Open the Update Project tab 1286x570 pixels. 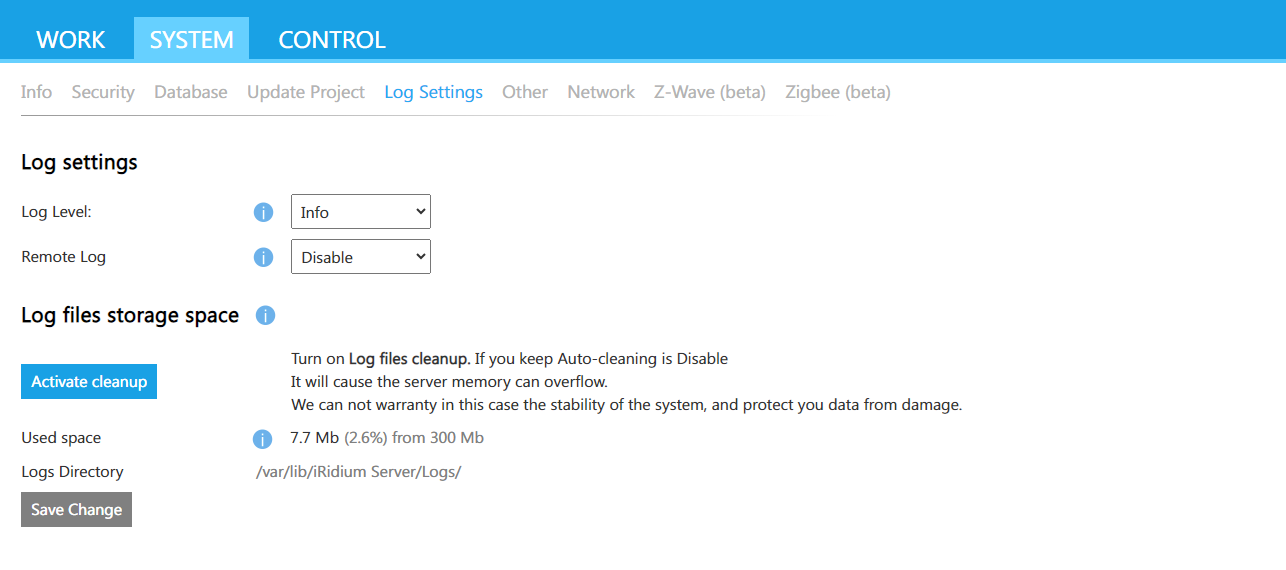point(306,92)
